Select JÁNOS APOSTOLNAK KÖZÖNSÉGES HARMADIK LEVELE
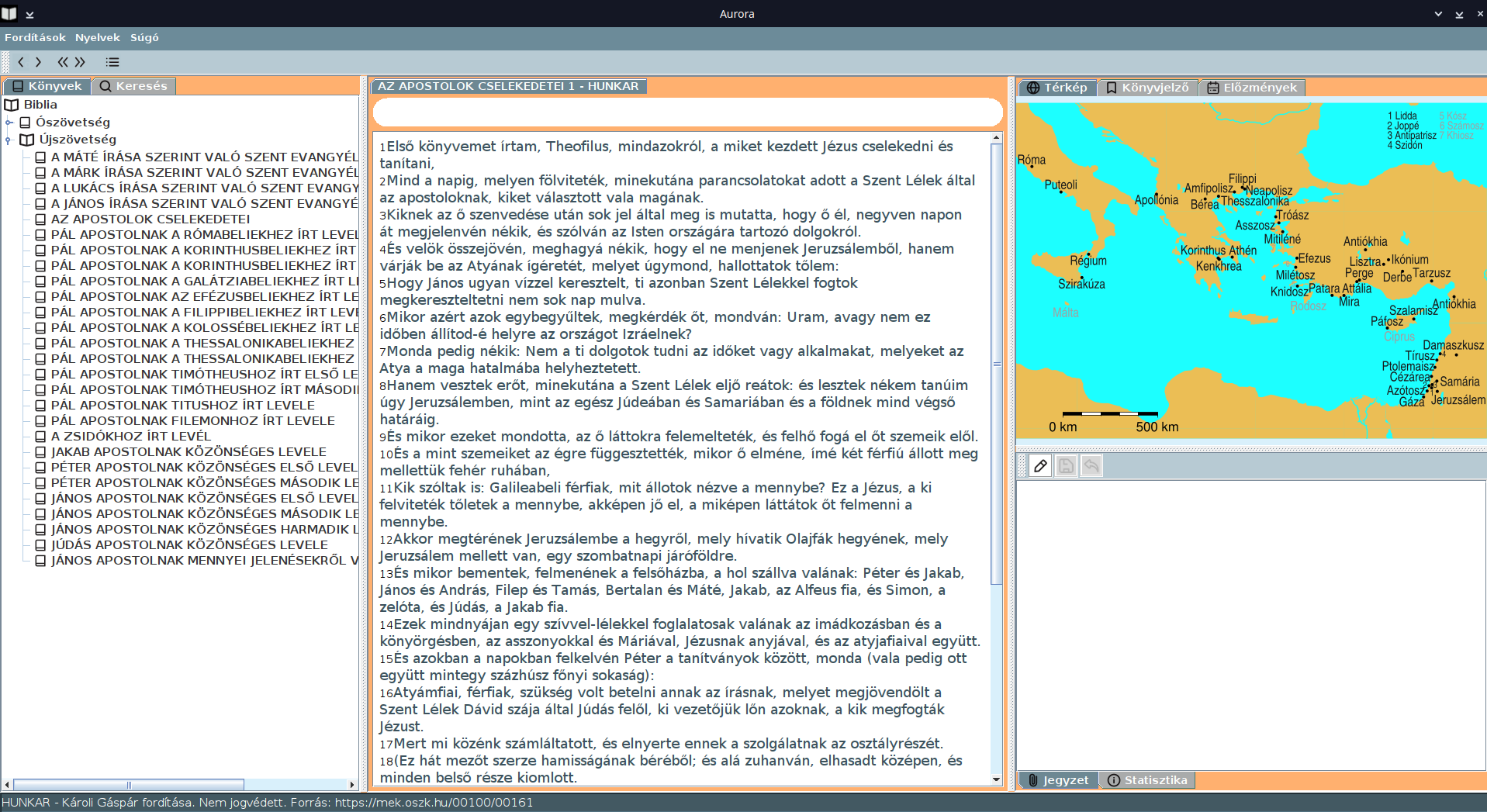1487x812 pixels. pos(205,530)
